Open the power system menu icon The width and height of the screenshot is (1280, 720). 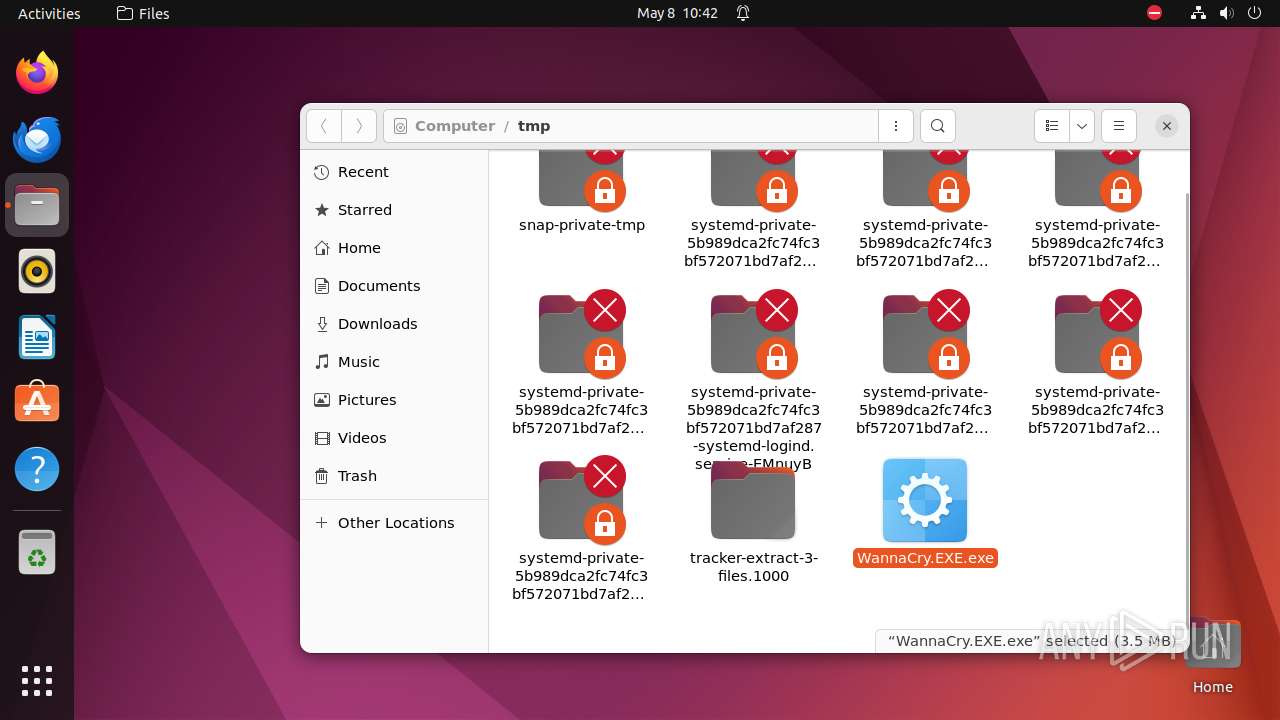point(1254,13)
